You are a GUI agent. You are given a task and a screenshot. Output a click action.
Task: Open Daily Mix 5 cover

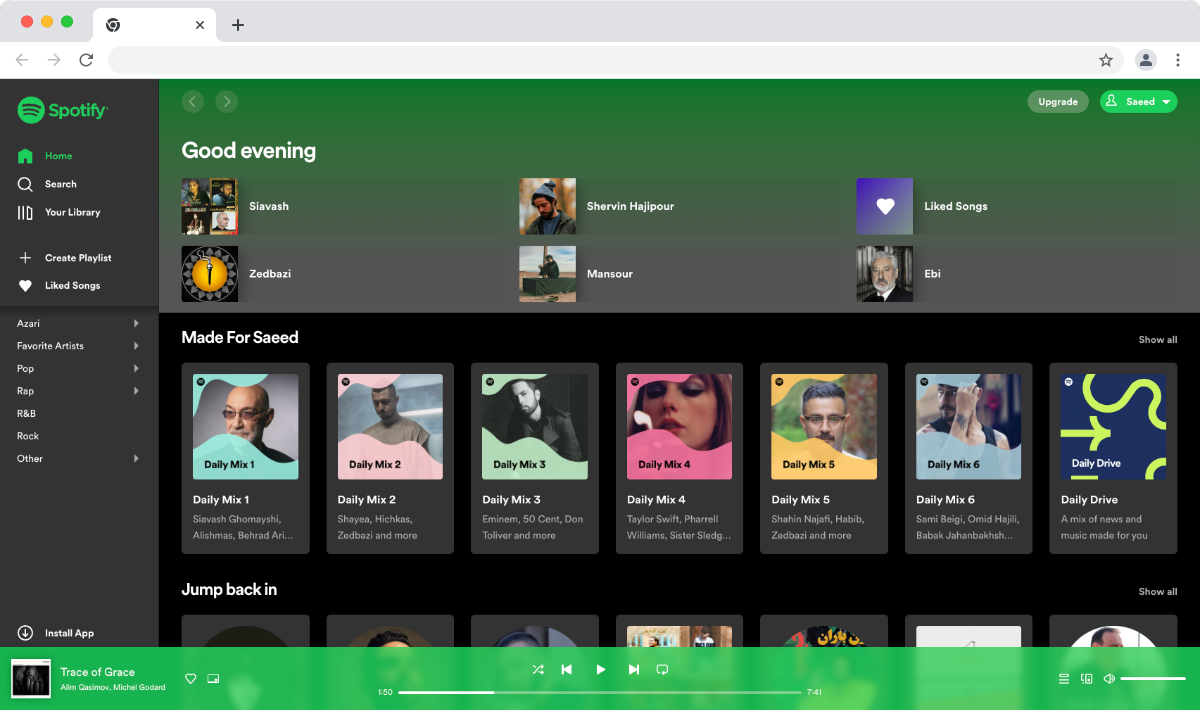[x=824, y=427]
